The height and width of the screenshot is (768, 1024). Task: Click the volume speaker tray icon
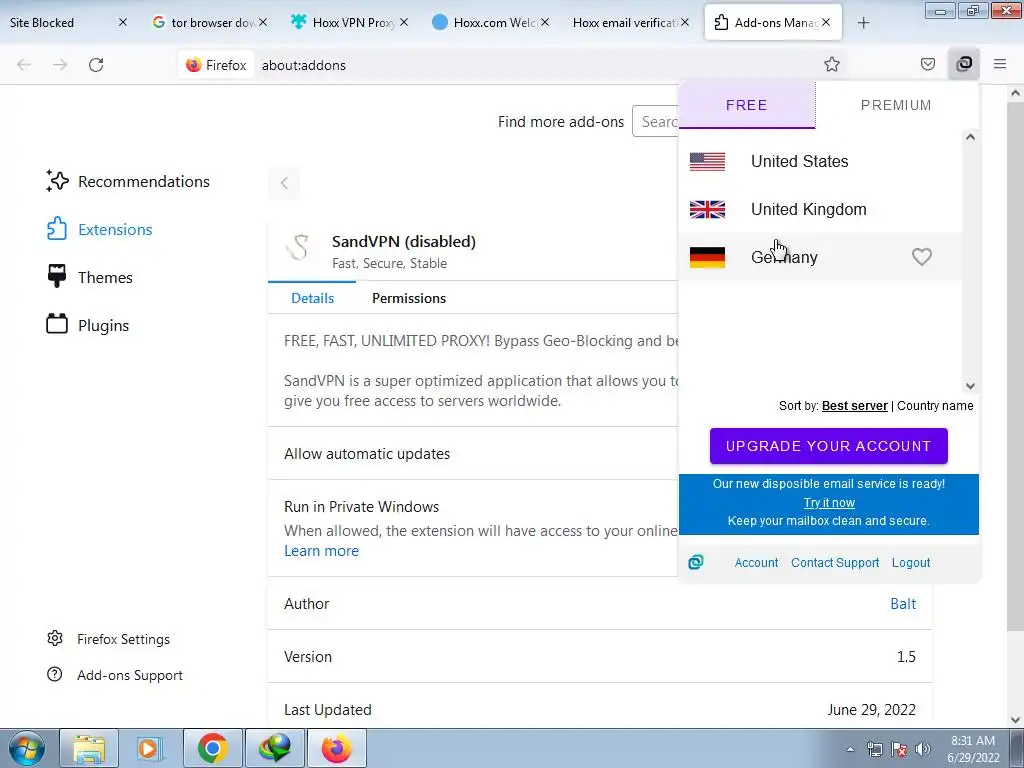tap(923, 748)
